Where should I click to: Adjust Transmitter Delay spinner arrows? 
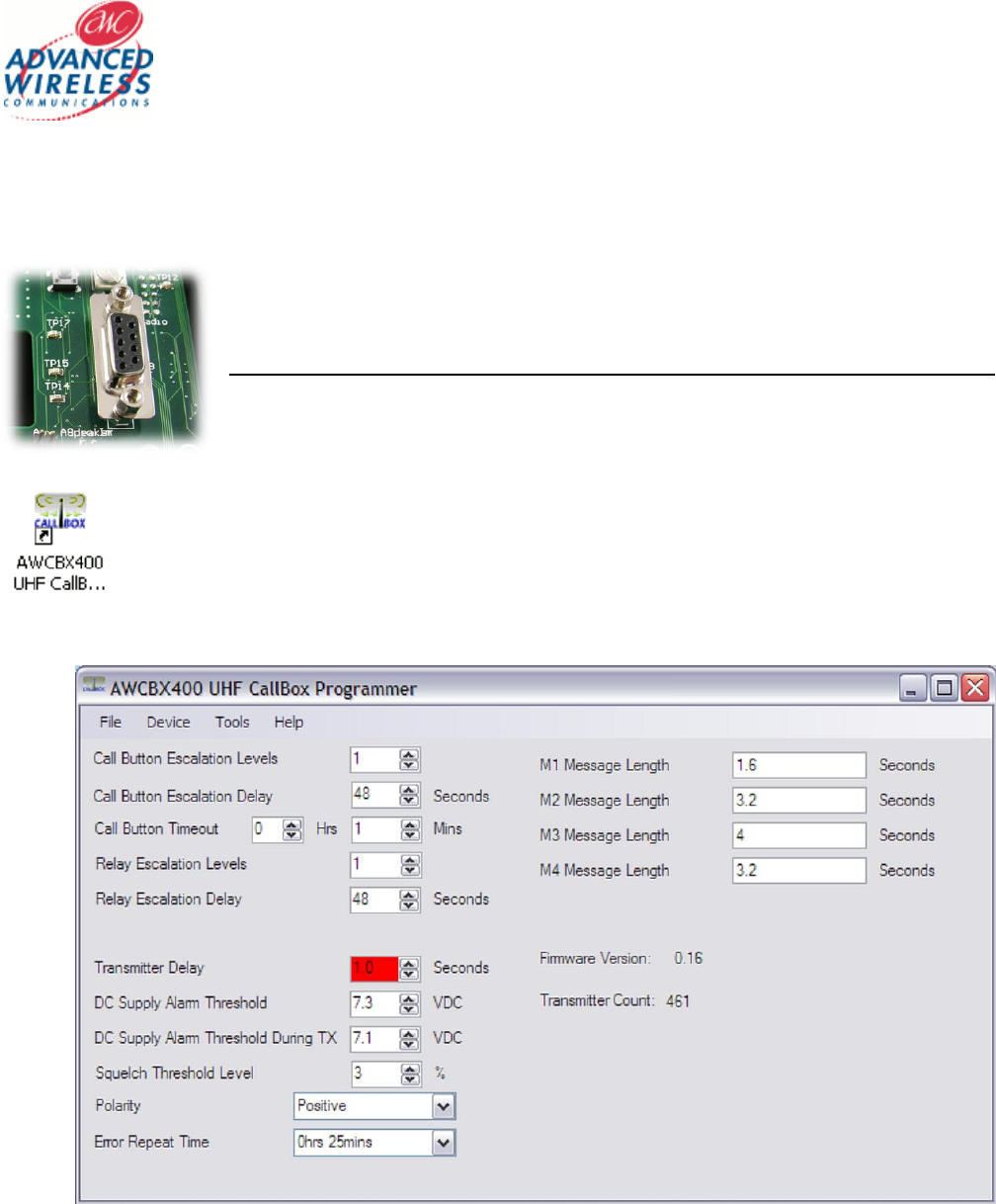click(x=410, y=968)
